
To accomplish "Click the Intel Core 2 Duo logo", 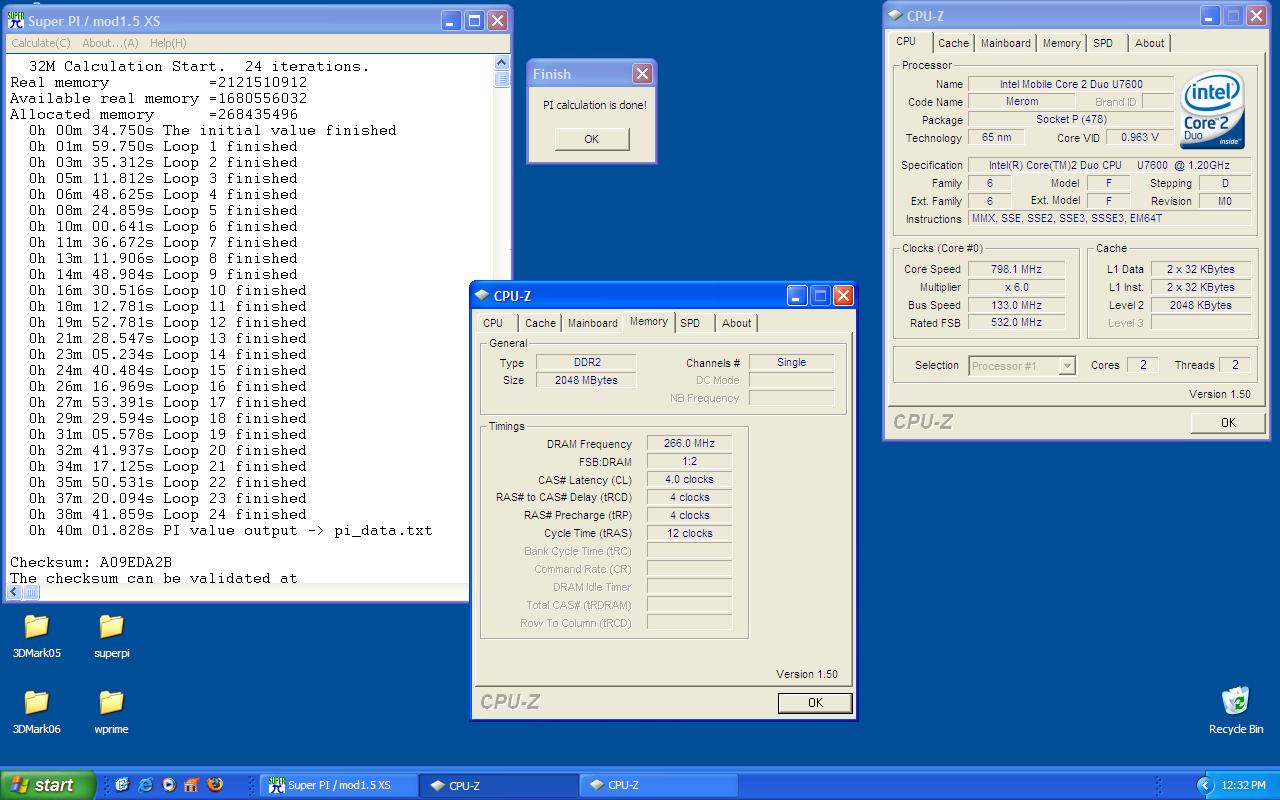I will (1212, 111).
